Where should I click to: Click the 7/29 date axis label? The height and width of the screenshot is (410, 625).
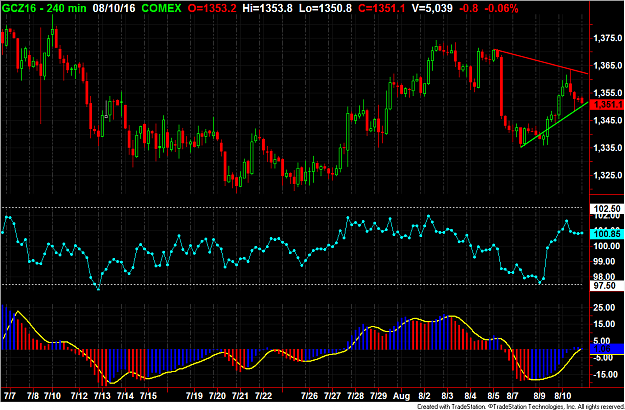378,397
